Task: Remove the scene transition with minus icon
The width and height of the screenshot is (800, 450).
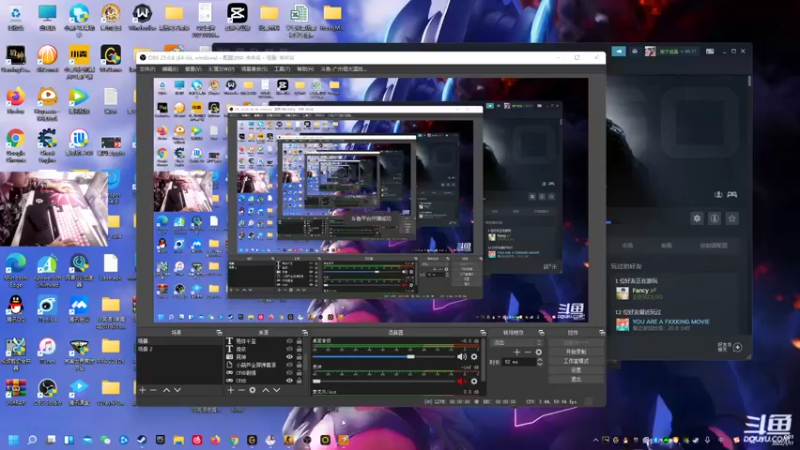Action: 528,352
